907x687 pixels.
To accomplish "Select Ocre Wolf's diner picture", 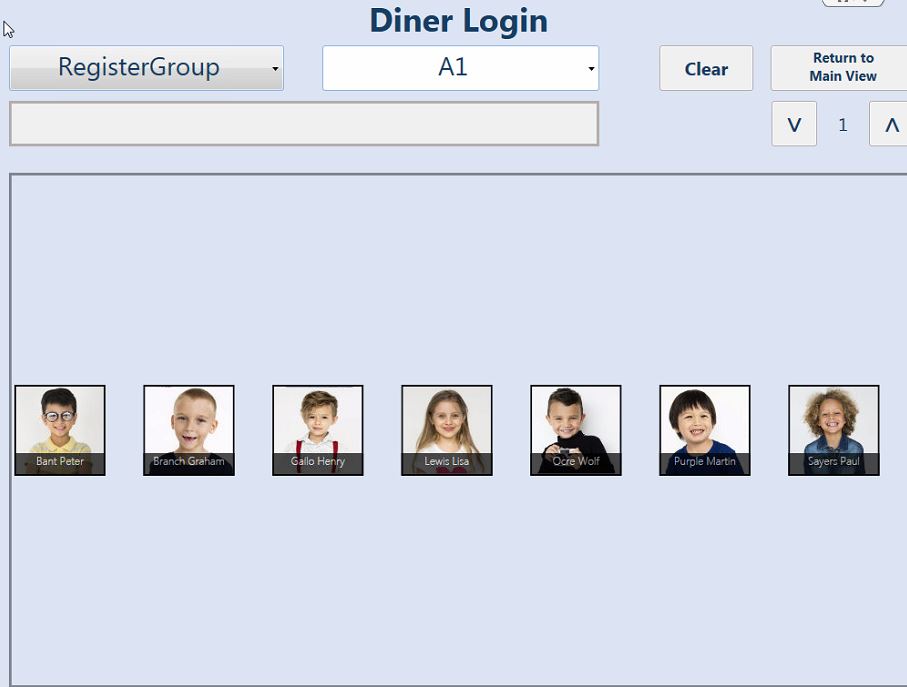I will click(576, 430).
